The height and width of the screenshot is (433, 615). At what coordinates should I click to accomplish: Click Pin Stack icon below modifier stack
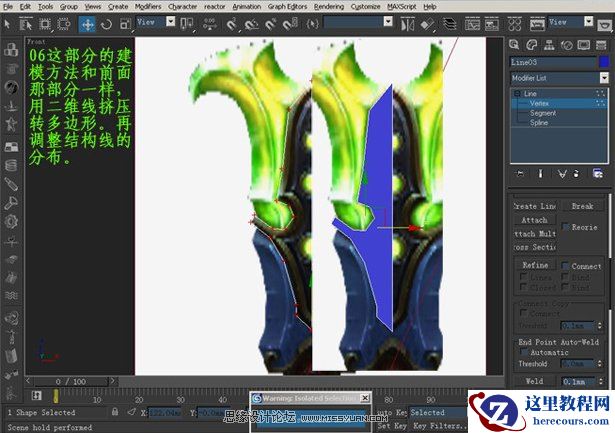(520, 173)
